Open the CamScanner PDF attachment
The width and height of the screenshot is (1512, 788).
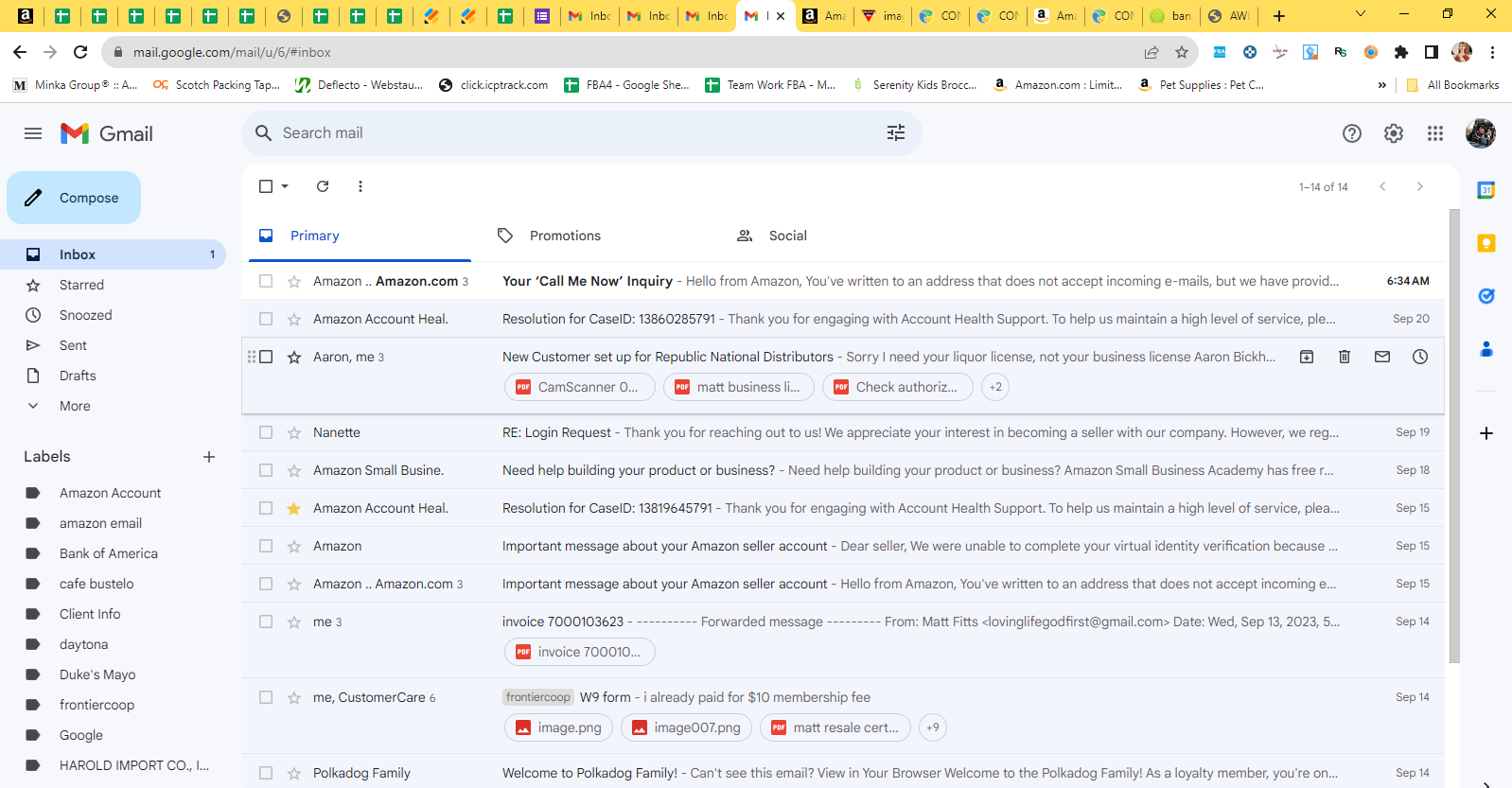(x=579, y=387)
